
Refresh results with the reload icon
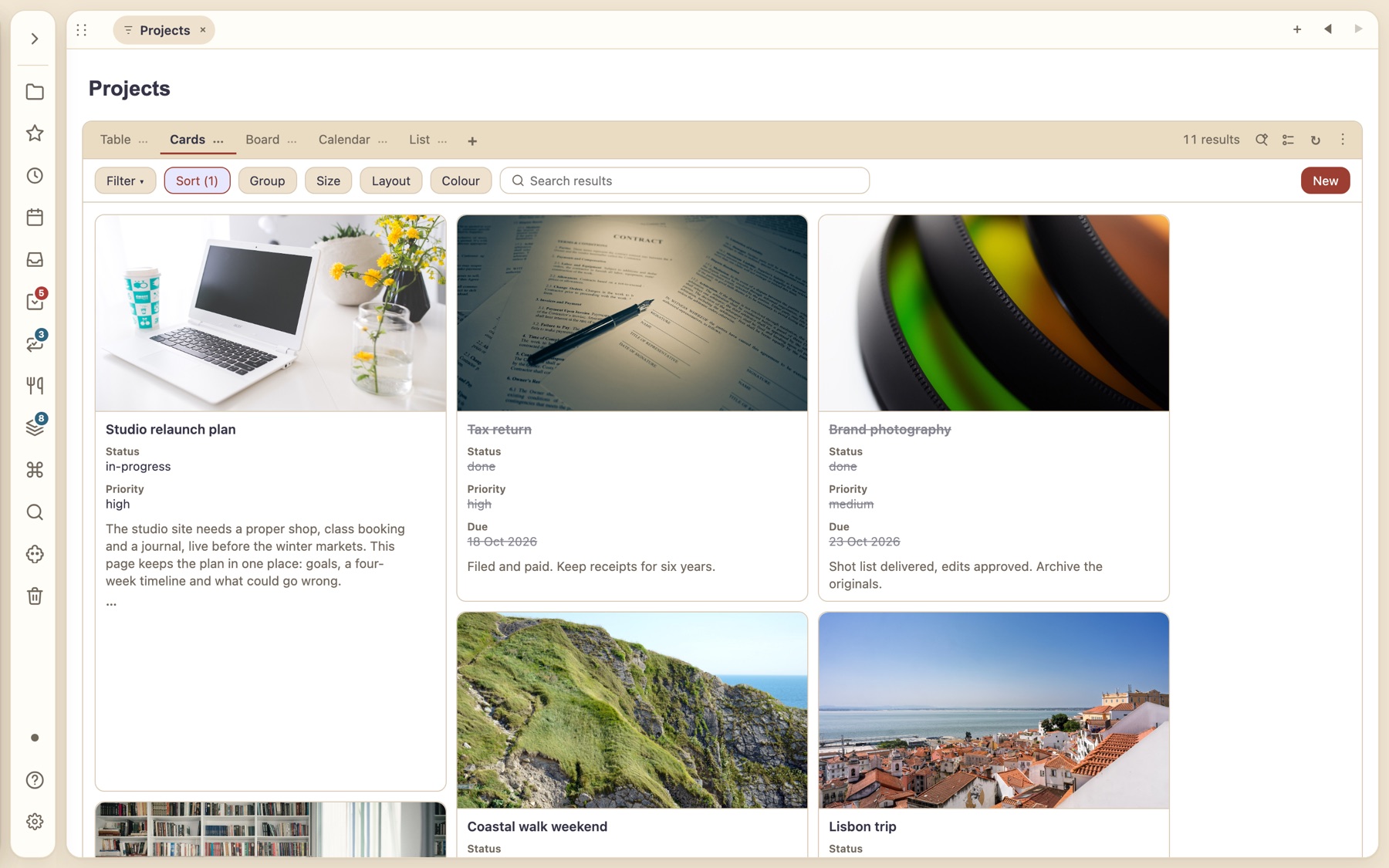click(1315, 140)
